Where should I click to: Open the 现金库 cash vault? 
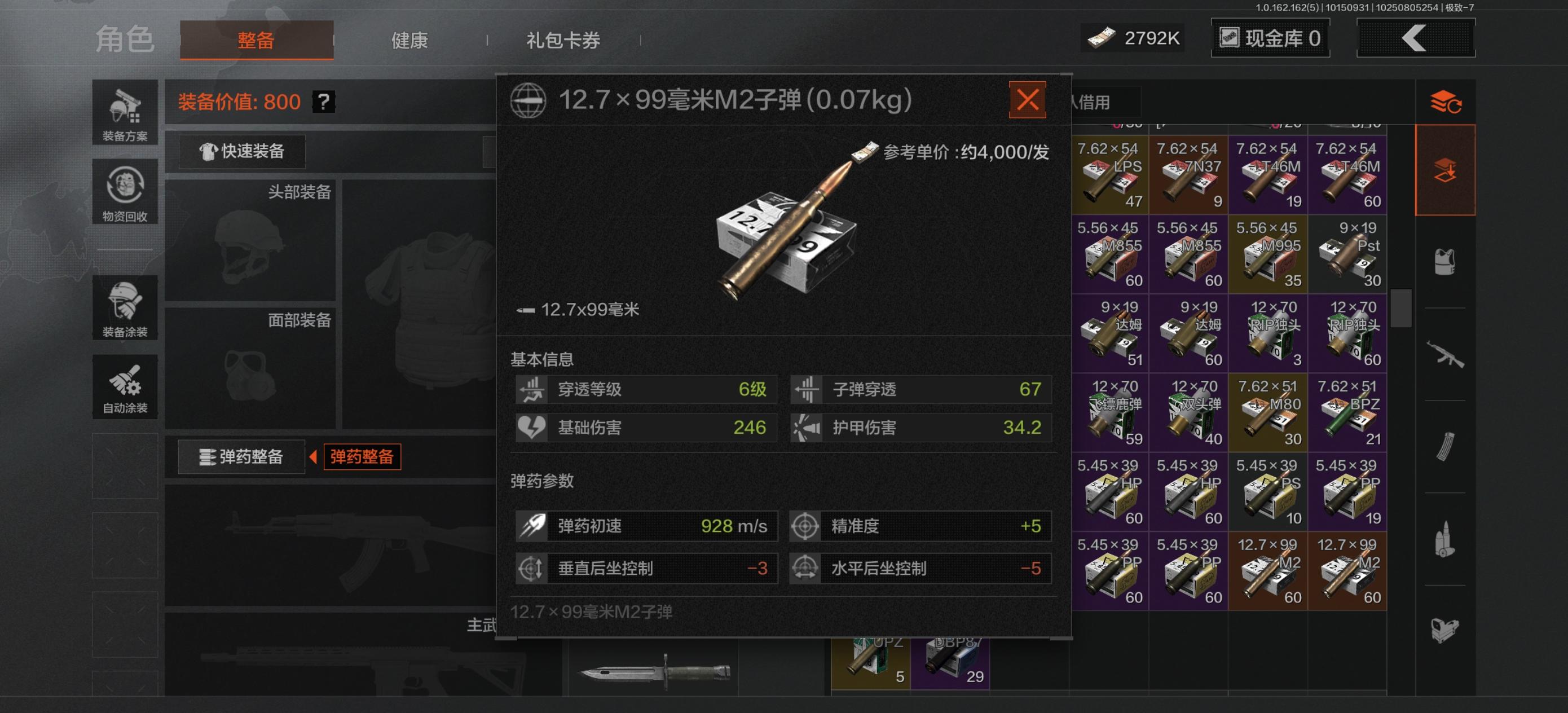pos(1270,38)
